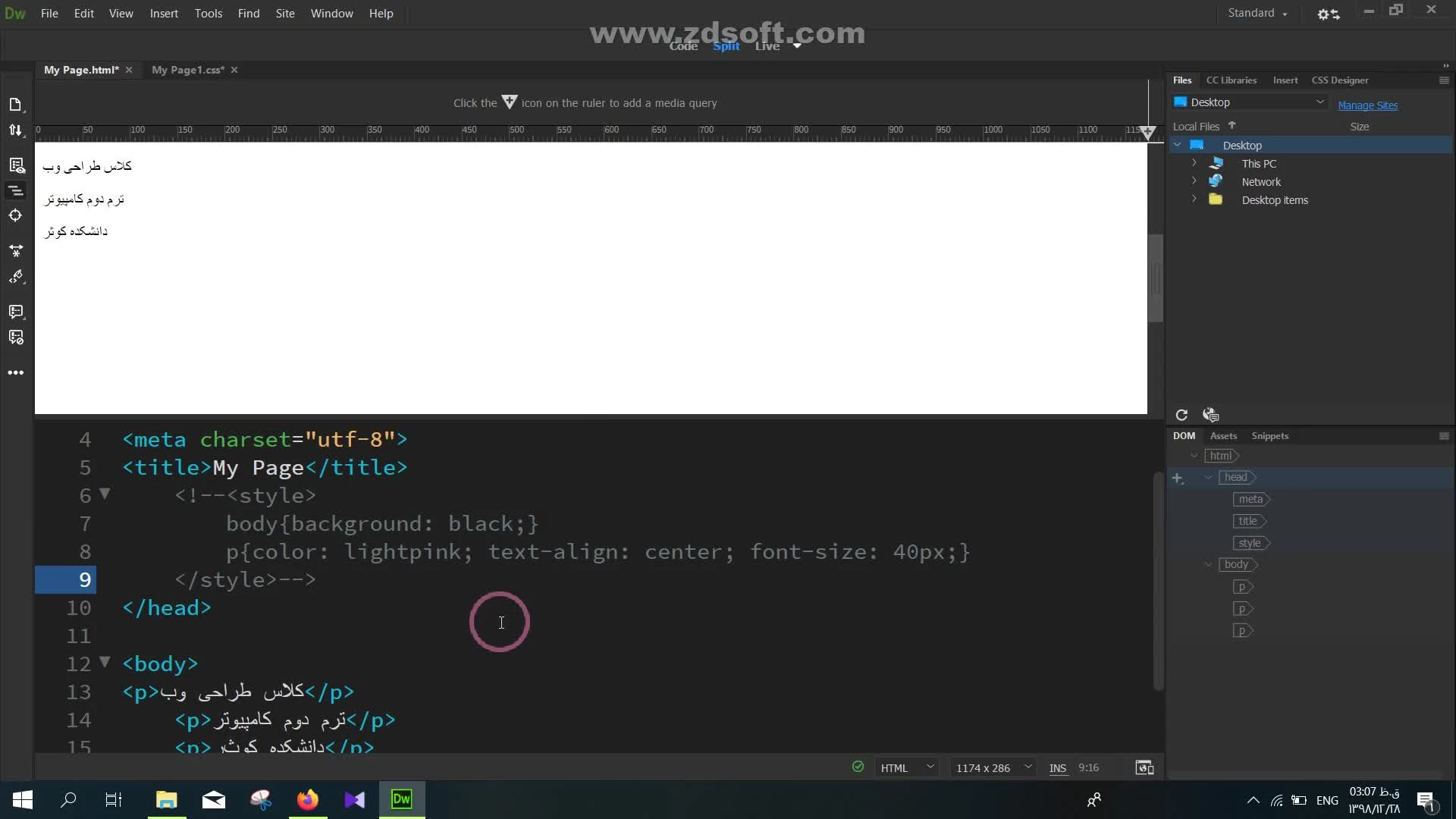Open the Windows Start menu
Screen dimensions: 1456x819
coord(23,799)
